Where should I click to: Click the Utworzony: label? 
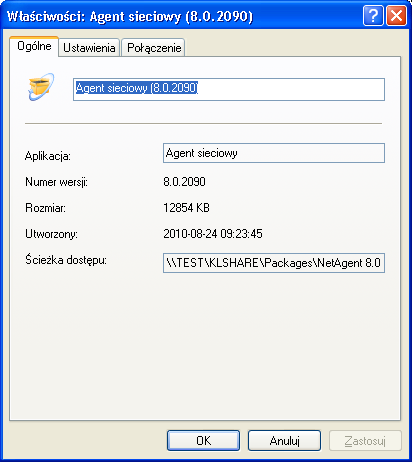51,234
